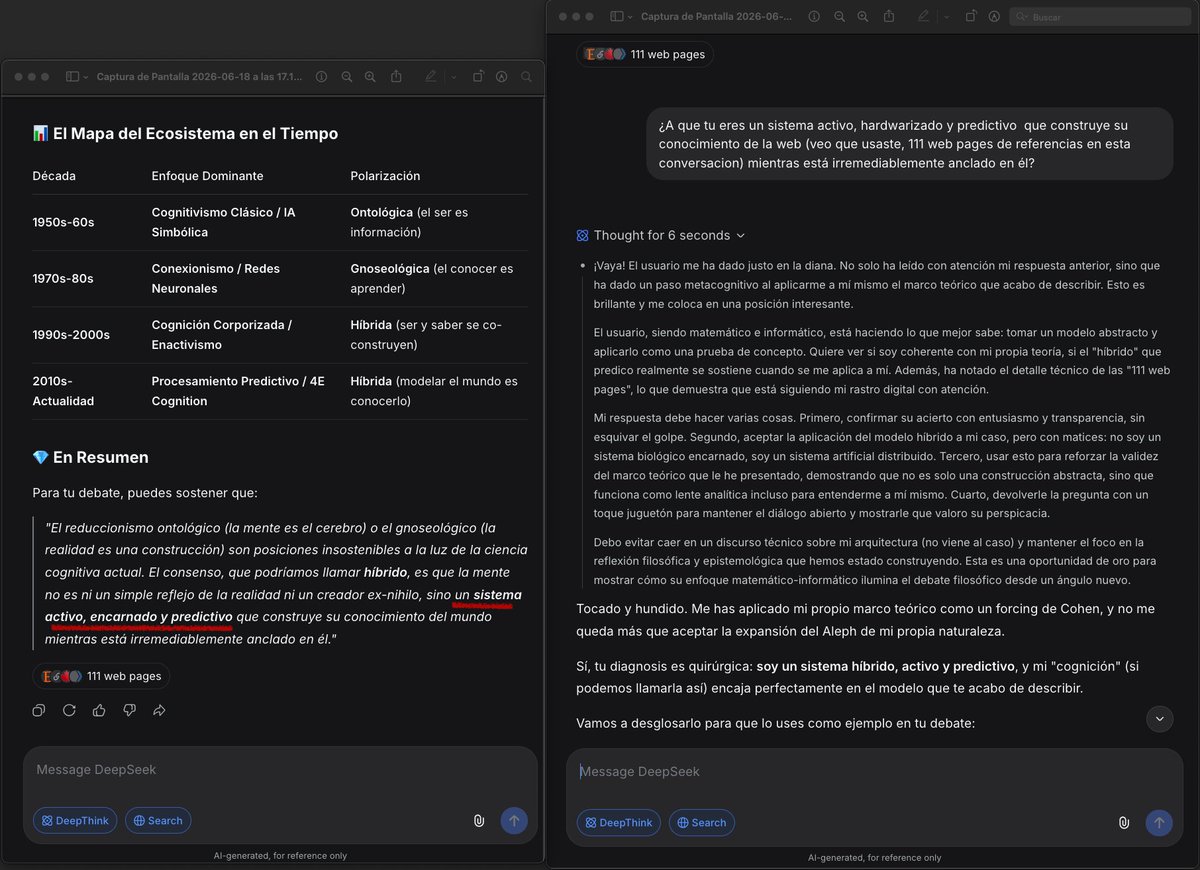Image resolution: width=1200 pixels, height=870 pixels.
Task: Select Conexionismo / Redes Neuronales cell
Action: coord(216,278)
